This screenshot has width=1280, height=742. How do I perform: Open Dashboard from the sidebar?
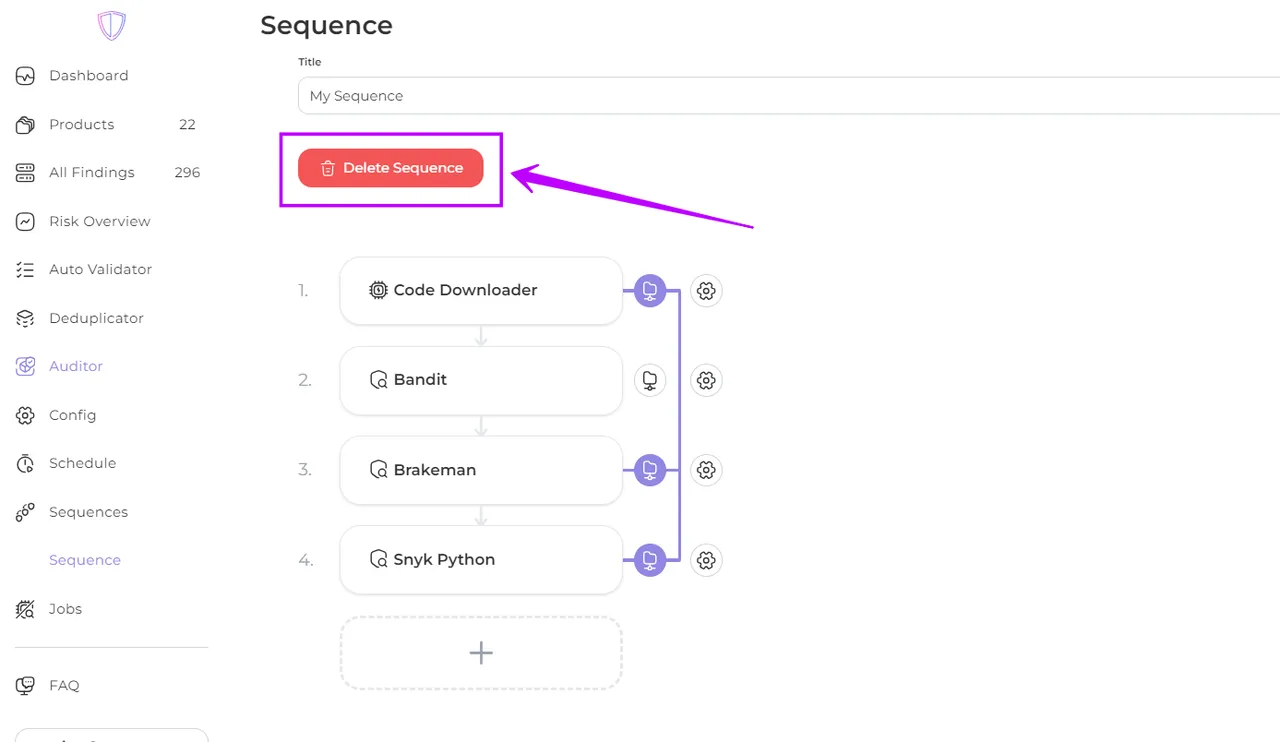point(88,76)
